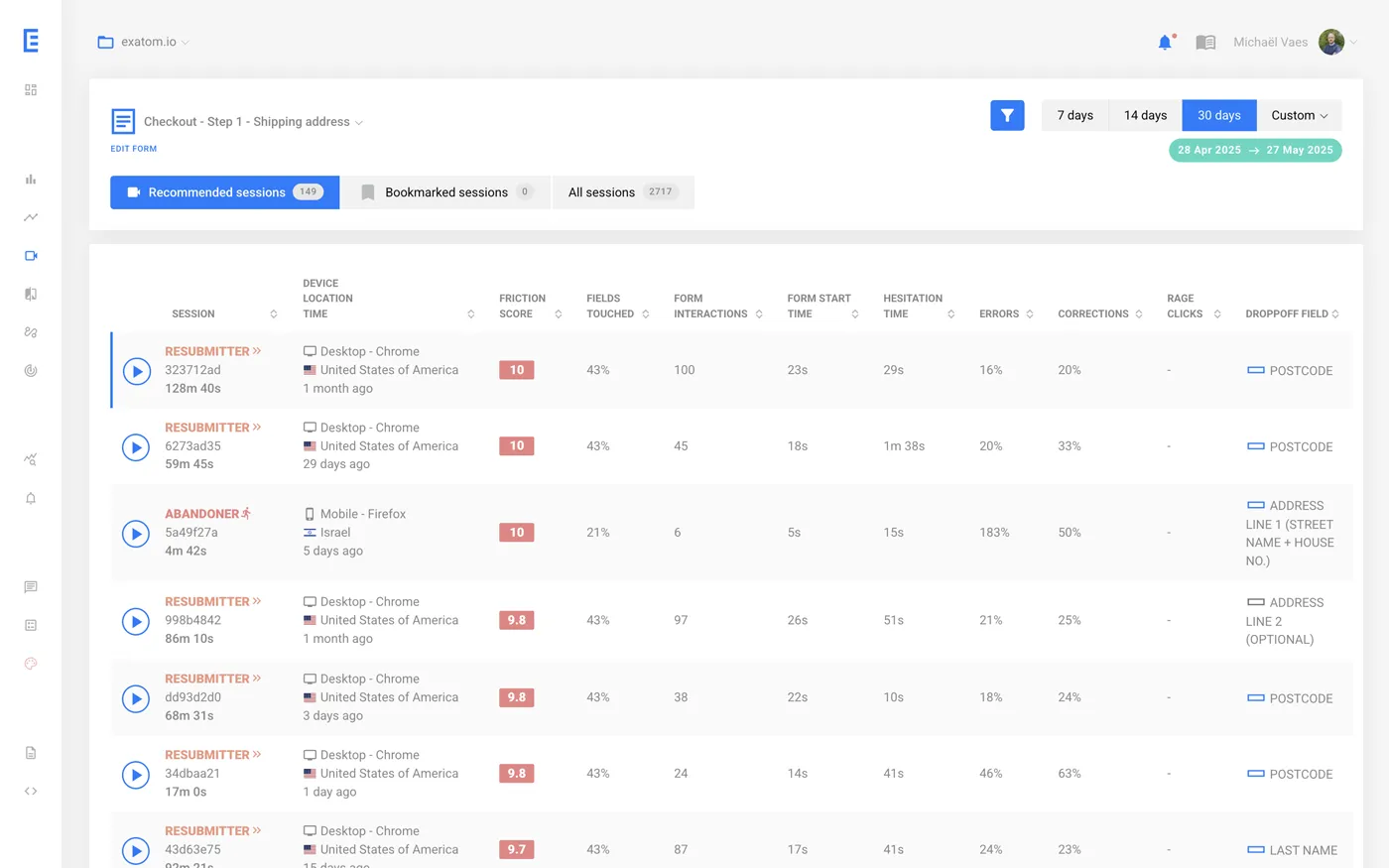Click the EDIT FORM link
The image size is (1389, 868).
pyautogui.click(x=133, y=149)
